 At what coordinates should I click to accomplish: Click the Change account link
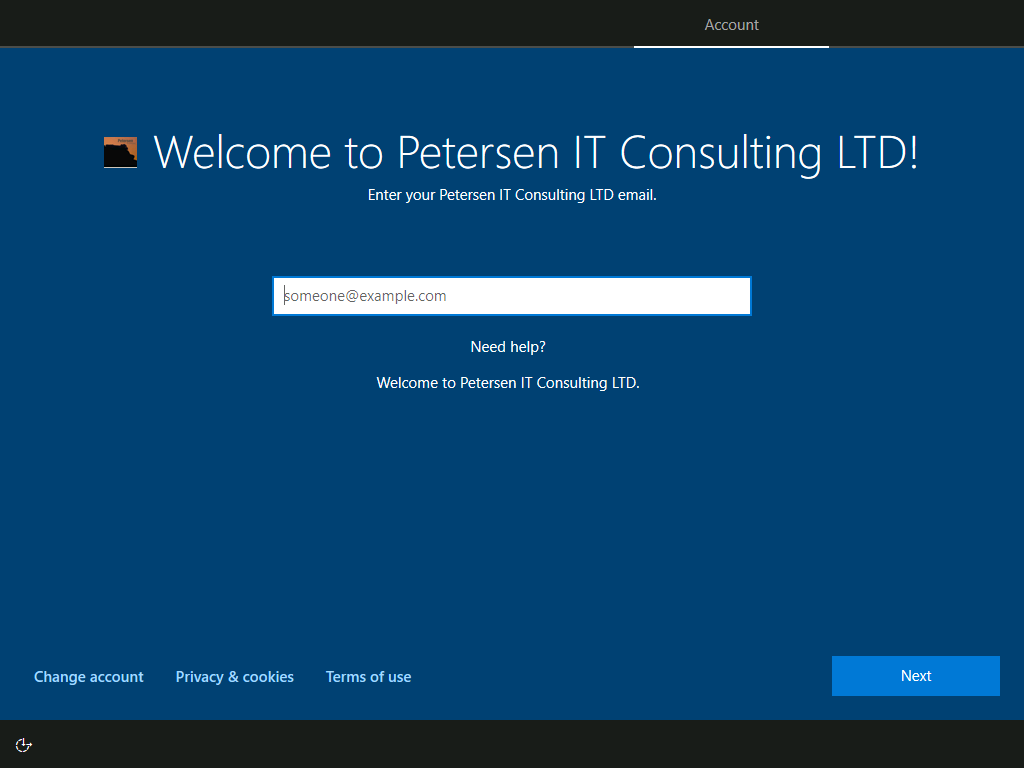(x=89, y=677)
